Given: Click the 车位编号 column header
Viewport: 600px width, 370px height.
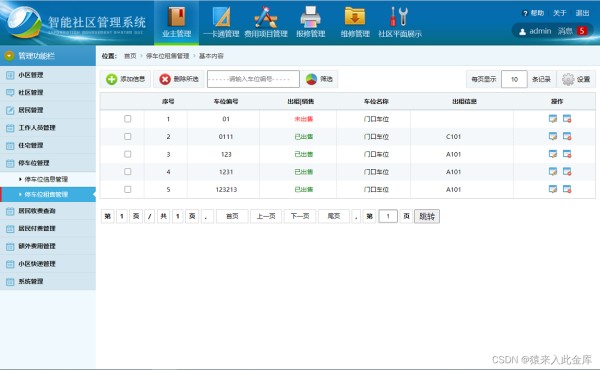Looking at the screenshot, I should pyautogui.click(x=226, y=101).
